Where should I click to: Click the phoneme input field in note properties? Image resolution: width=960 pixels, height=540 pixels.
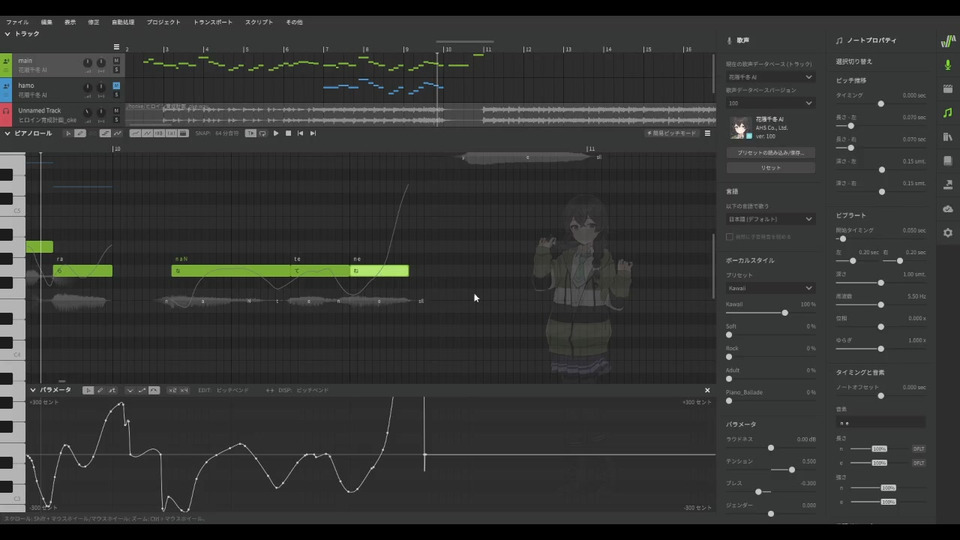click(x=880, y=422)
